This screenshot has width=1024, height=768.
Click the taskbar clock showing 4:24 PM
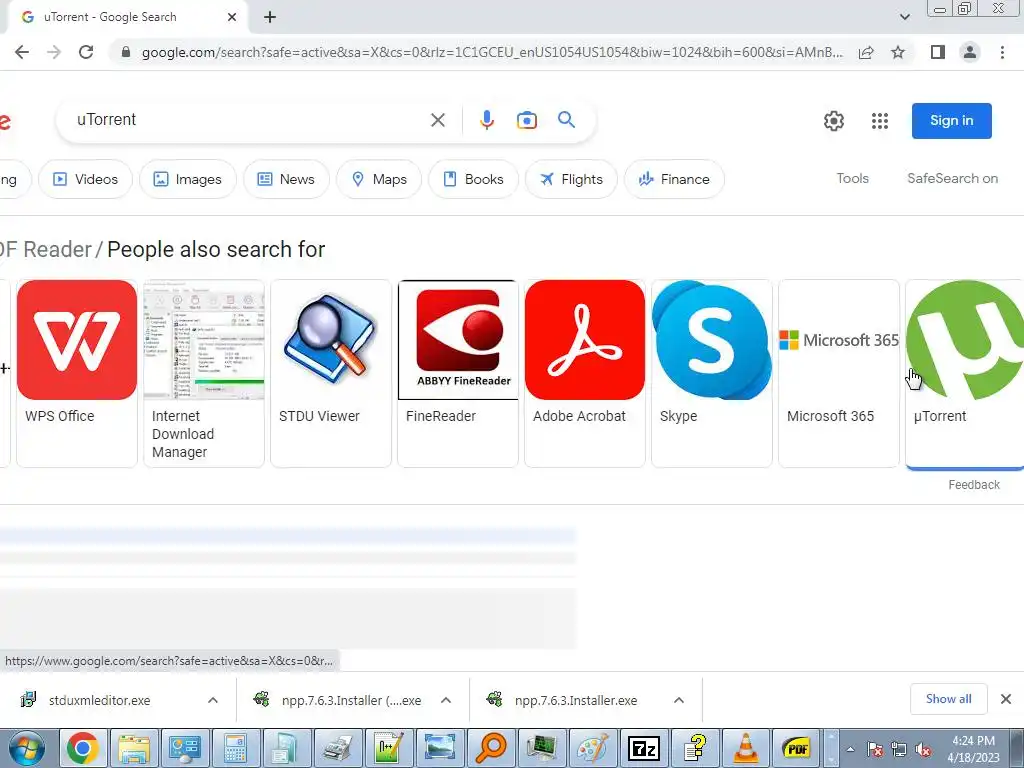tap(973, 749)
